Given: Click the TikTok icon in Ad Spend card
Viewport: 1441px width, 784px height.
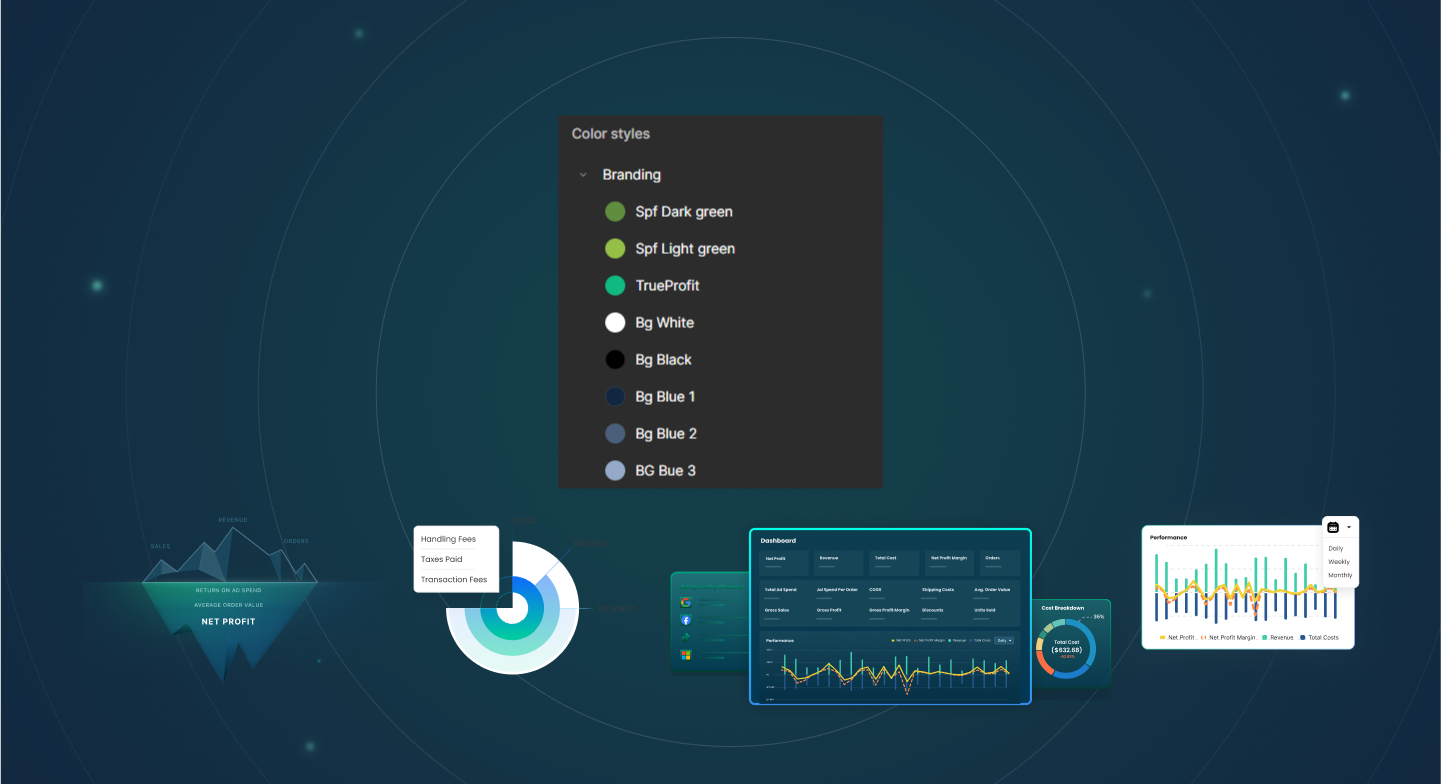Looking at the screenshot, I should pos(686,637).
